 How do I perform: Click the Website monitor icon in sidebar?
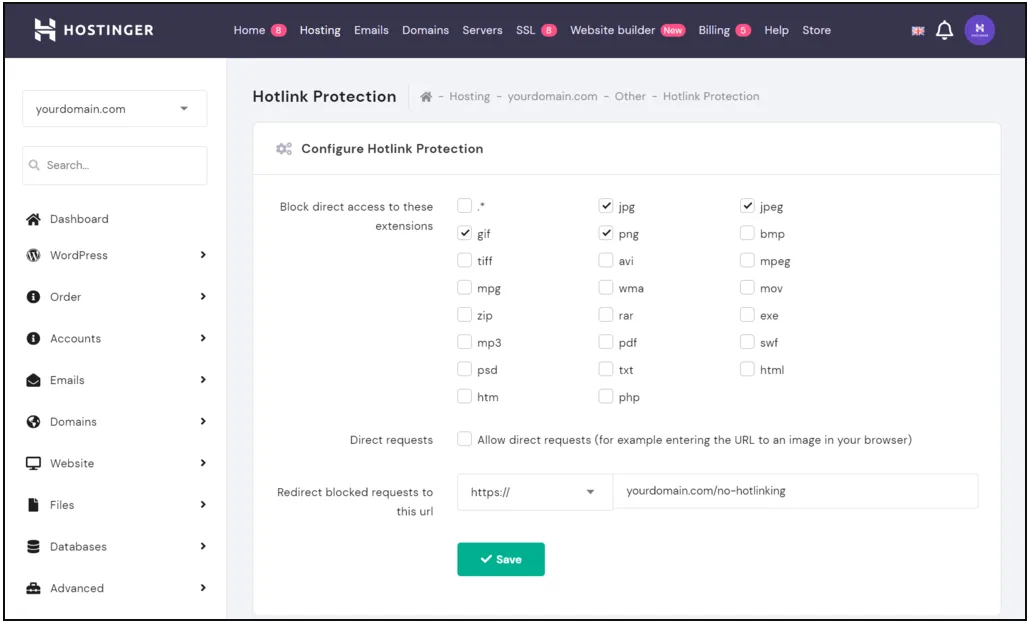point(33,463)
